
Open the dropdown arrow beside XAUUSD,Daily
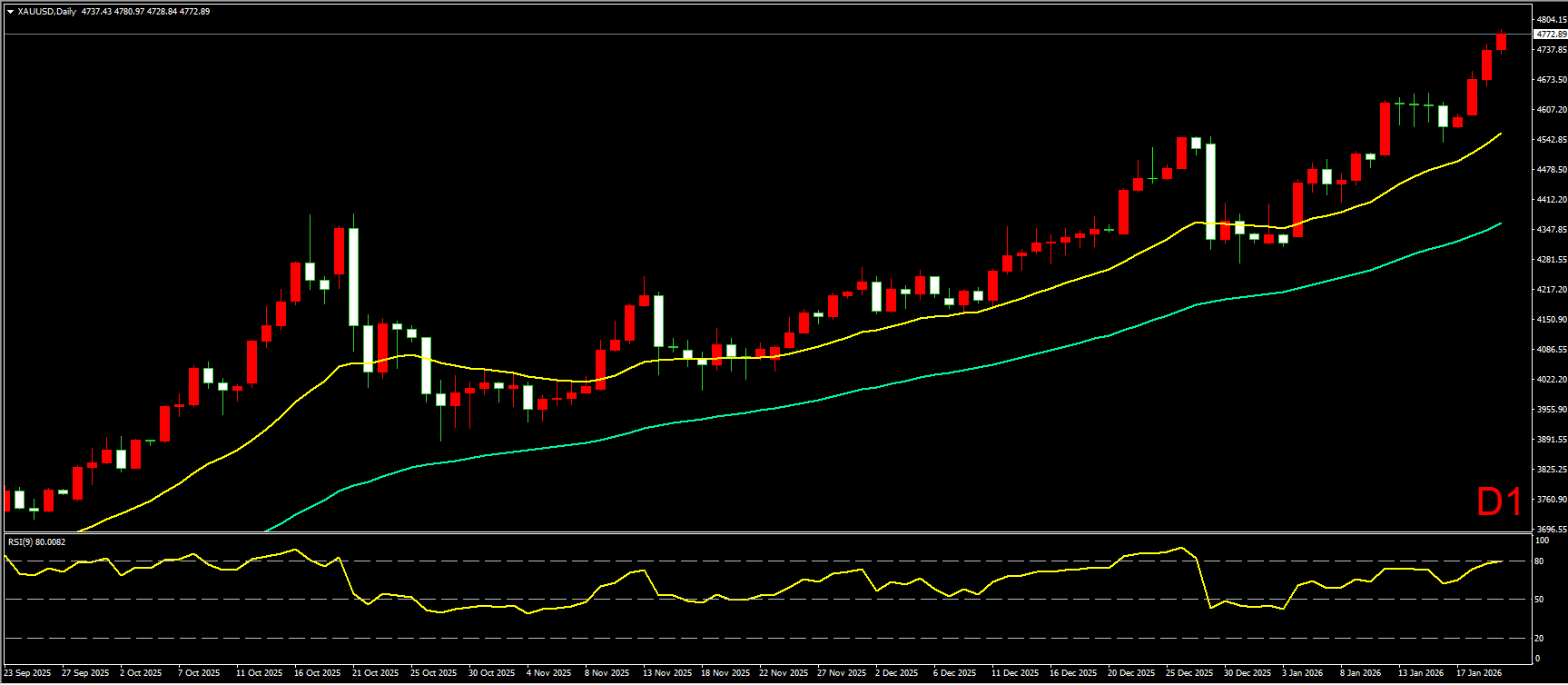pyautogui.click(x=10, y=12)
